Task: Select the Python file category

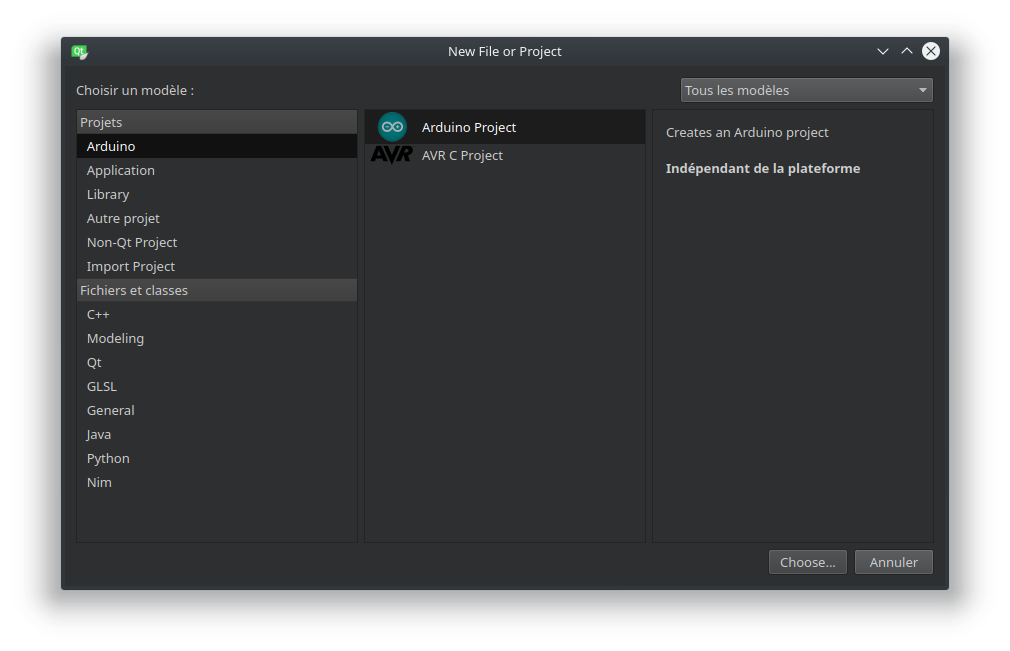Action: (x=217, y=458)
